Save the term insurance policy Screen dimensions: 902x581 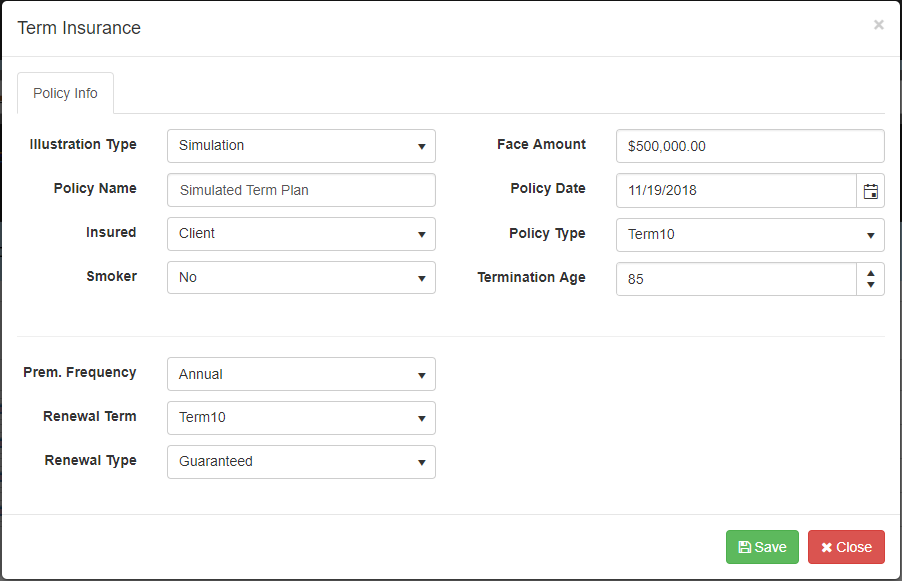pos(762,547)
